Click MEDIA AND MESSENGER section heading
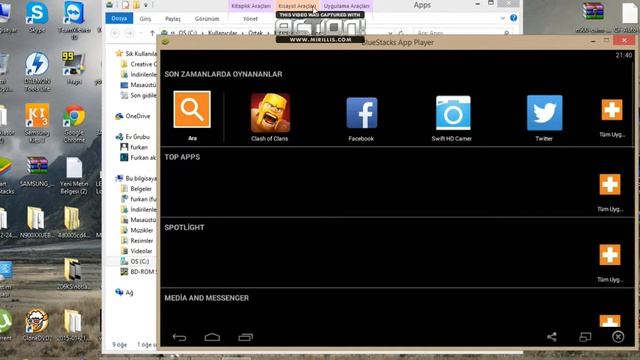This screenshot has width=640, height=360. [x=207, y=298]
